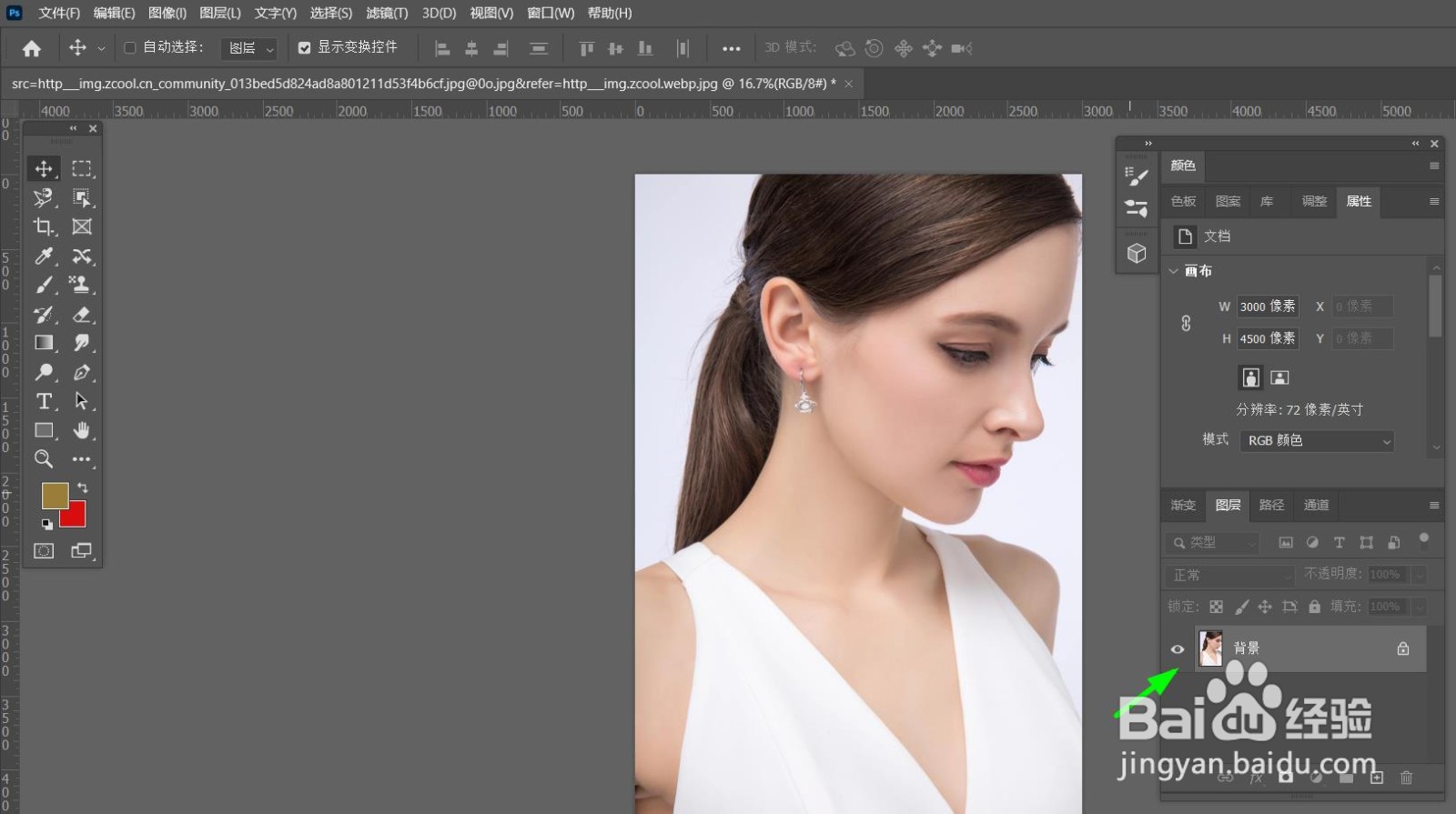
Task: Open the 图层 auto-select target dropdown
Action: [x=250, y=48]
